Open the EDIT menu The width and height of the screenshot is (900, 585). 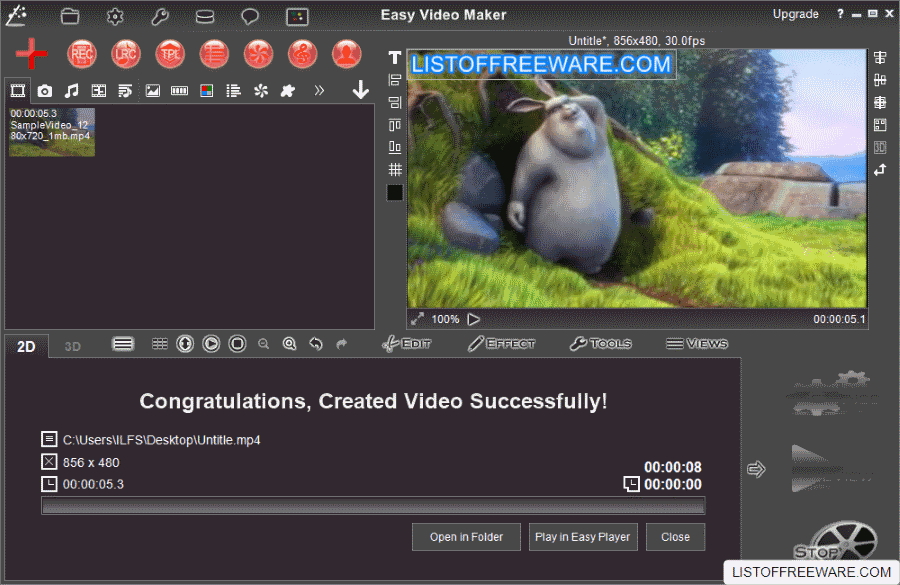coord(407,344)
